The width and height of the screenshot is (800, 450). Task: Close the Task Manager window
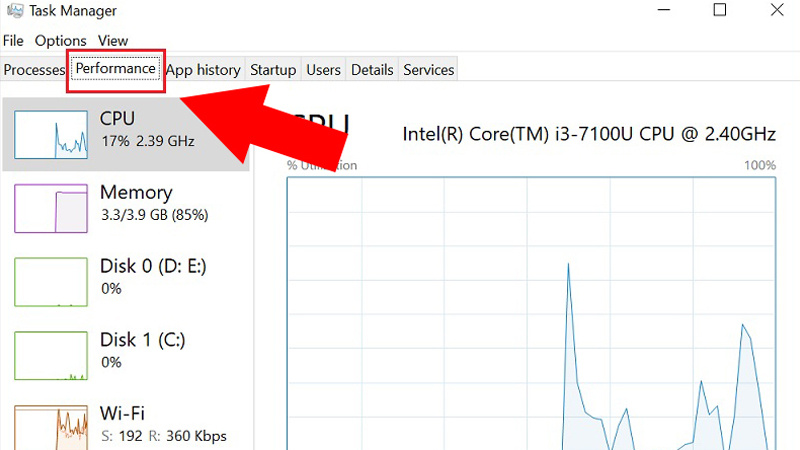[778, 11]
